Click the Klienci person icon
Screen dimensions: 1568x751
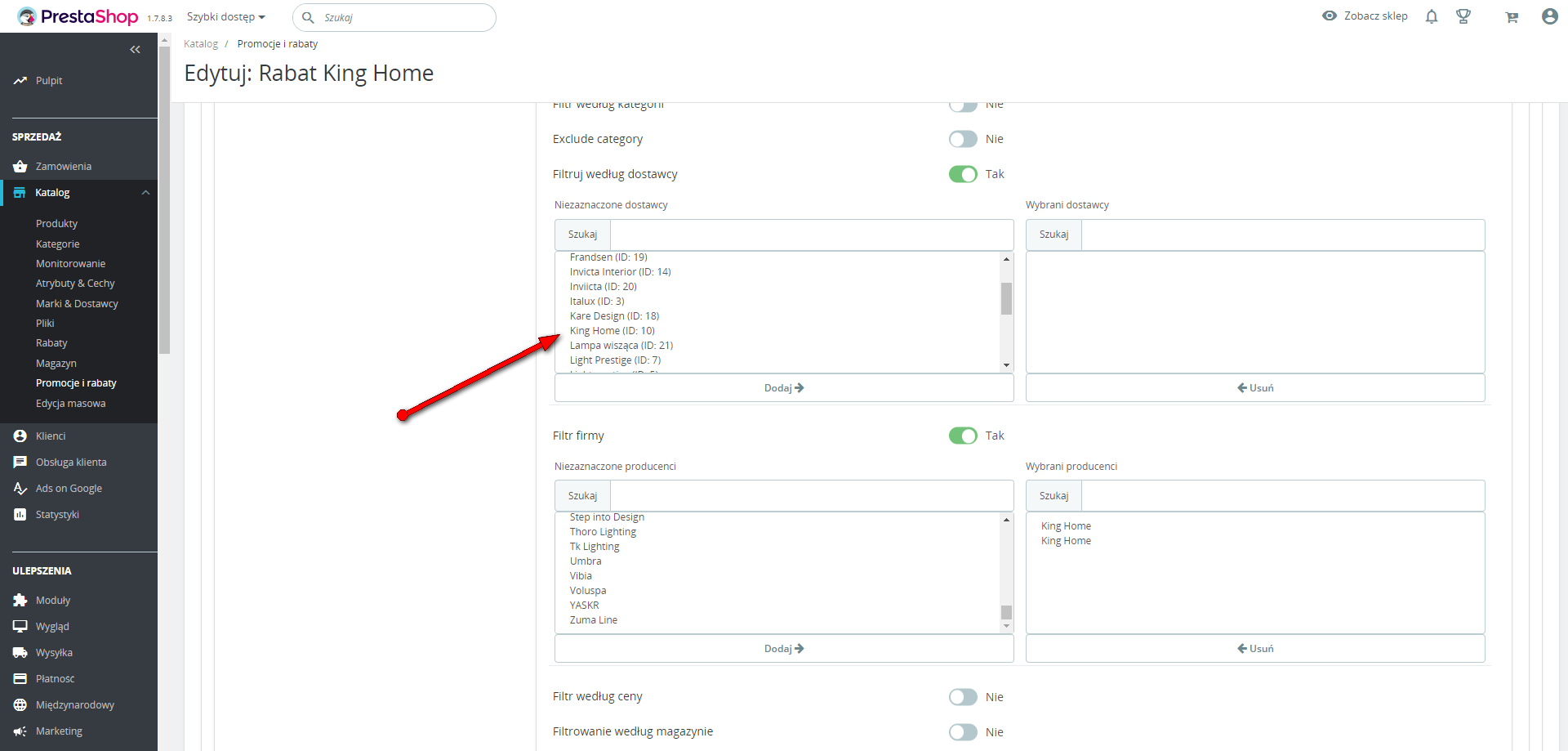(20, 436)
